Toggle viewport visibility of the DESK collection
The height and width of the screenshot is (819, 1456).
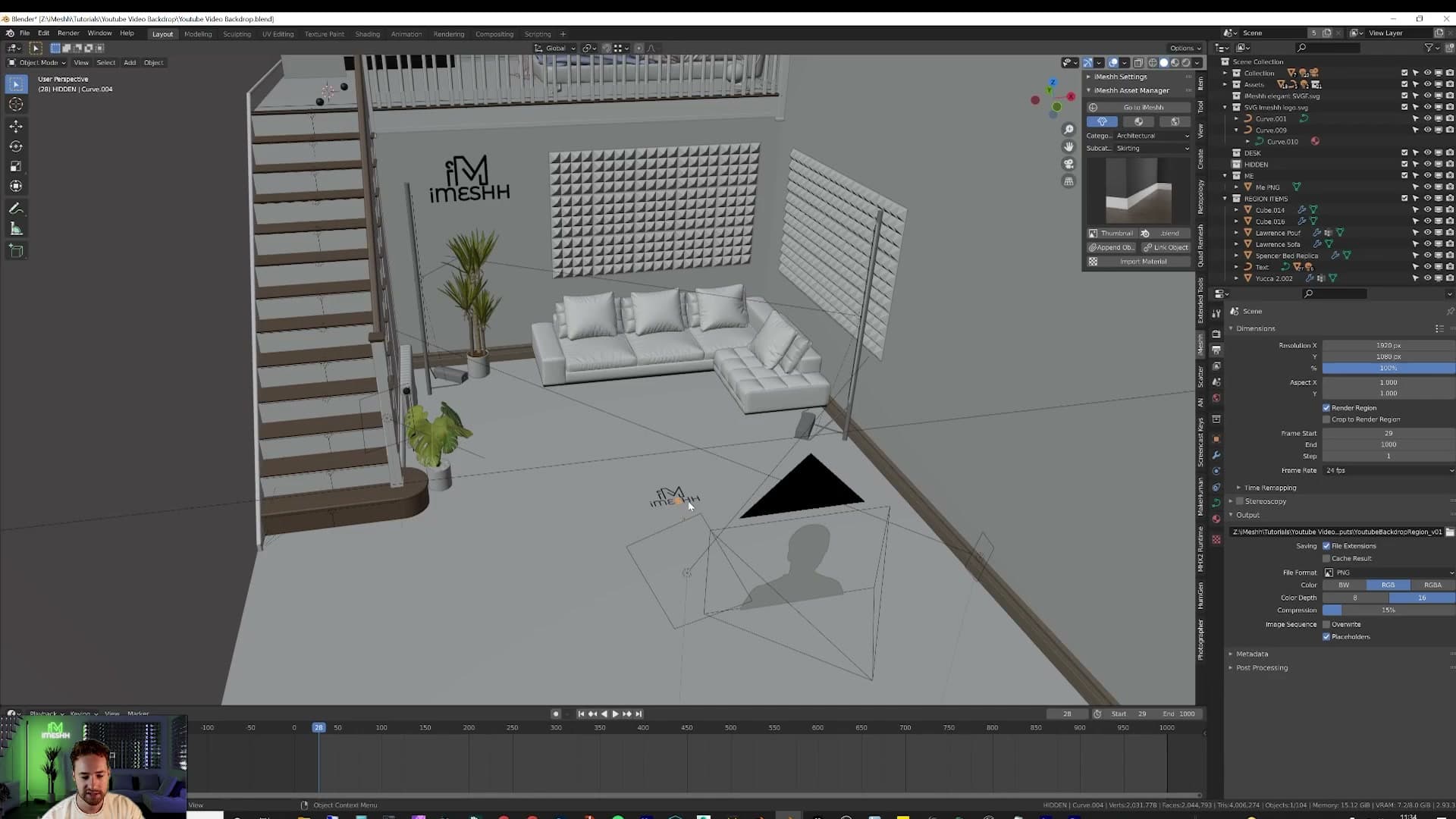click(1427, 153)
